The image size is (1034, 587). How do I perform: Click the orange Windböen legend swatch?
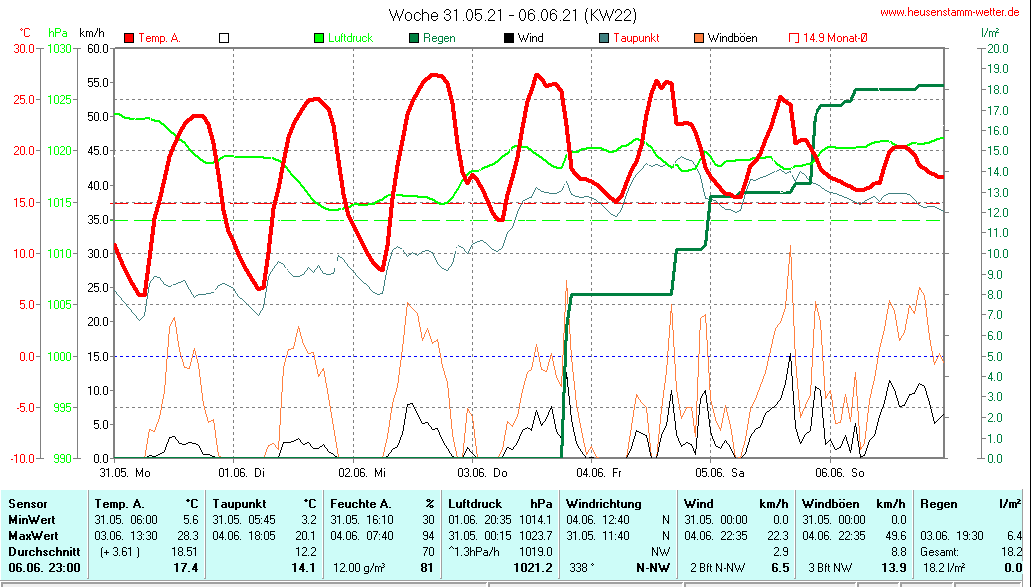point(699,38)
